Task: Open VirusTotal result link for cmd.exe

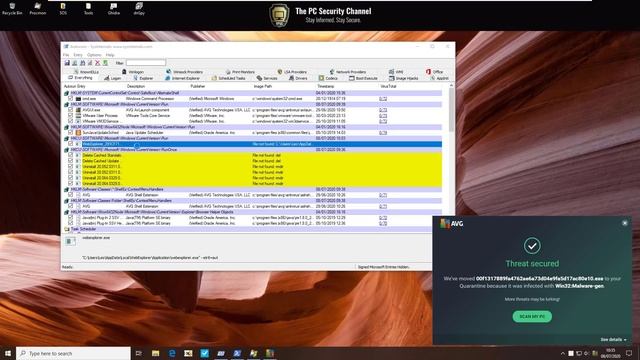Action: pyautogui.click(x=383, y=99)
